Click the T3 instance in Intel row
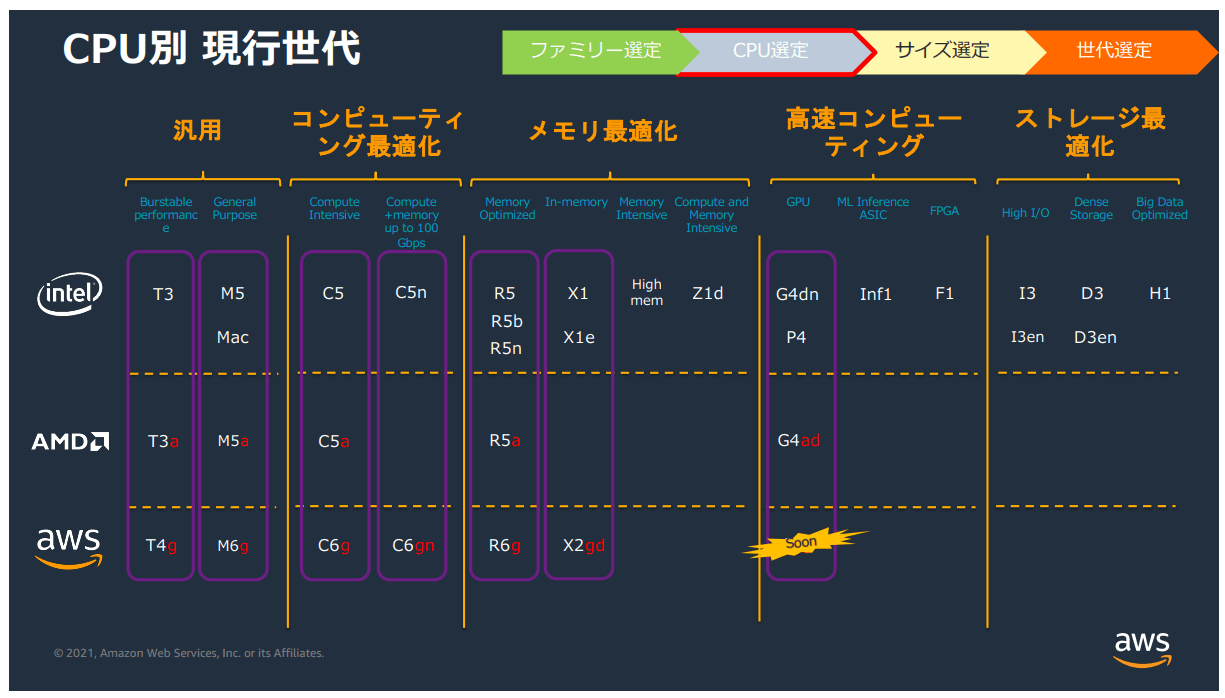The width and height of the screenshot is (1225, 698). pos(163,293)
